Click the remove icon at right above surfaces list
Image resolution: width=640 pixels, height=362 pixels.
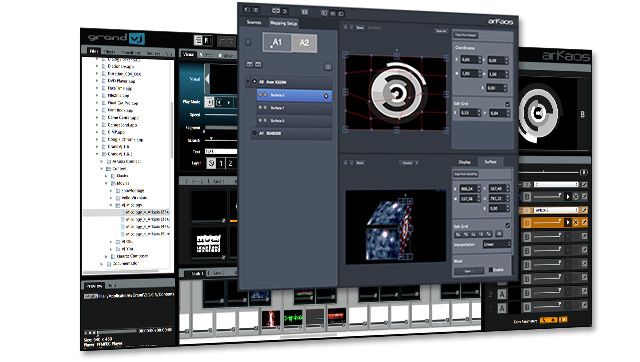pos(328,67)
